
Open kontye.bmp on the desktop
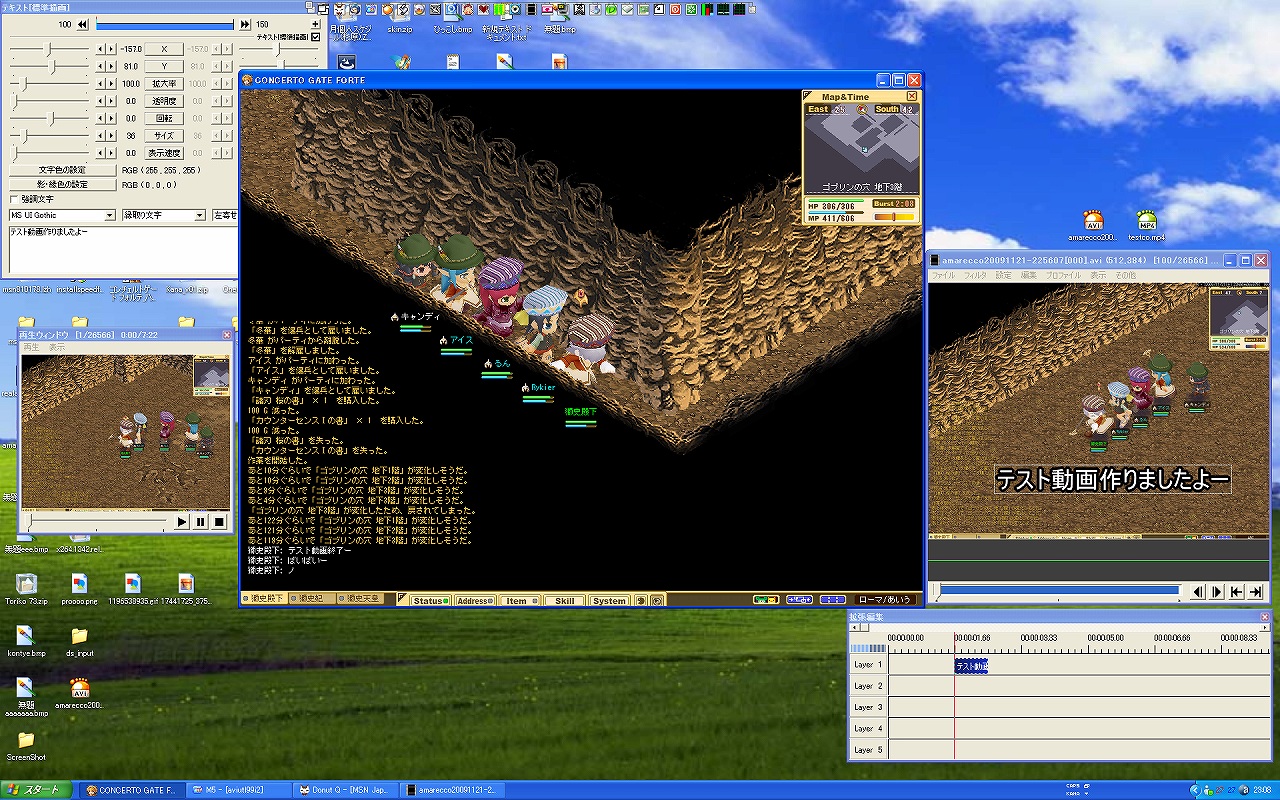26,642
